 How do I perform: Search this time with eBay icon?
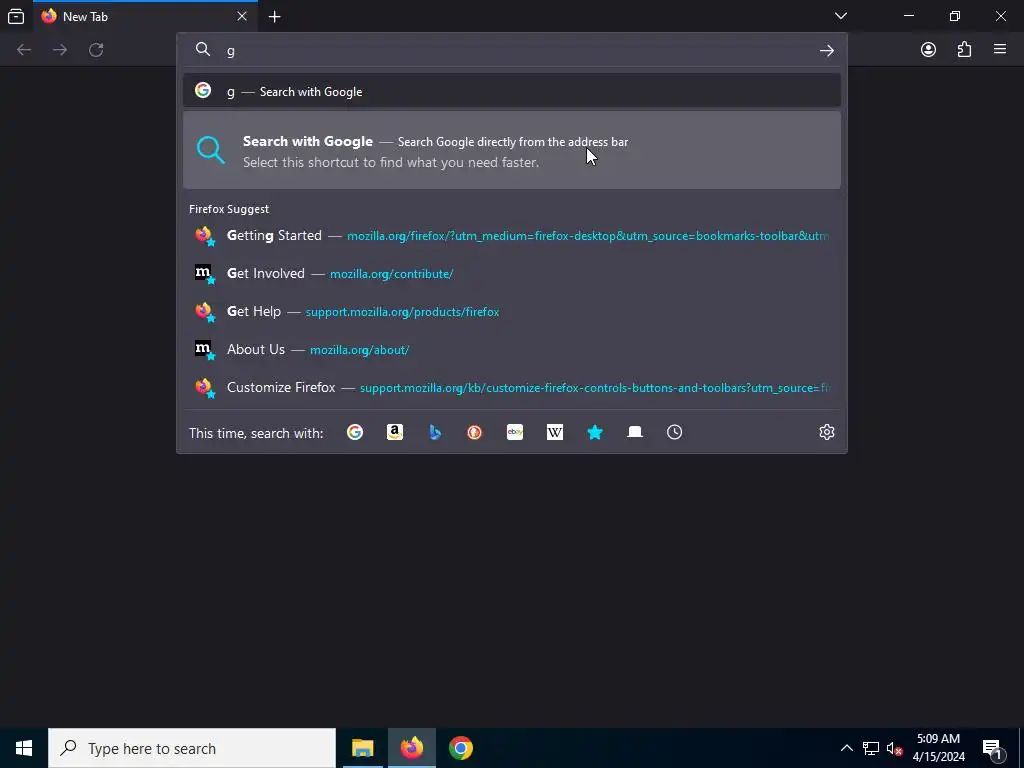(x=515, y=432)
